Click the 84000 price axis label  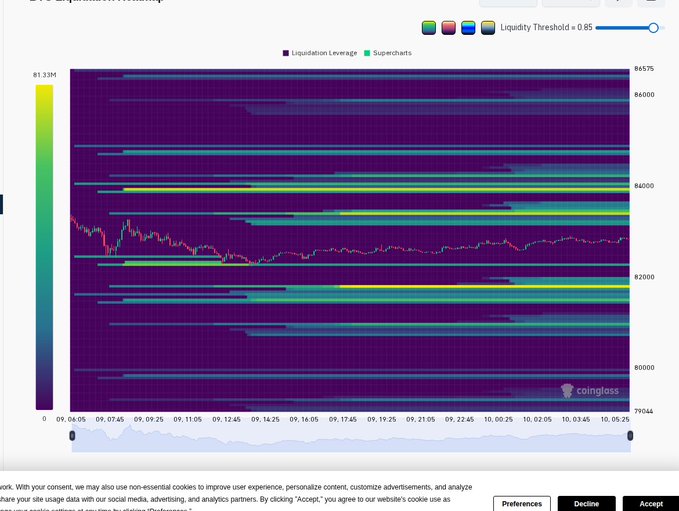[644, 186]
